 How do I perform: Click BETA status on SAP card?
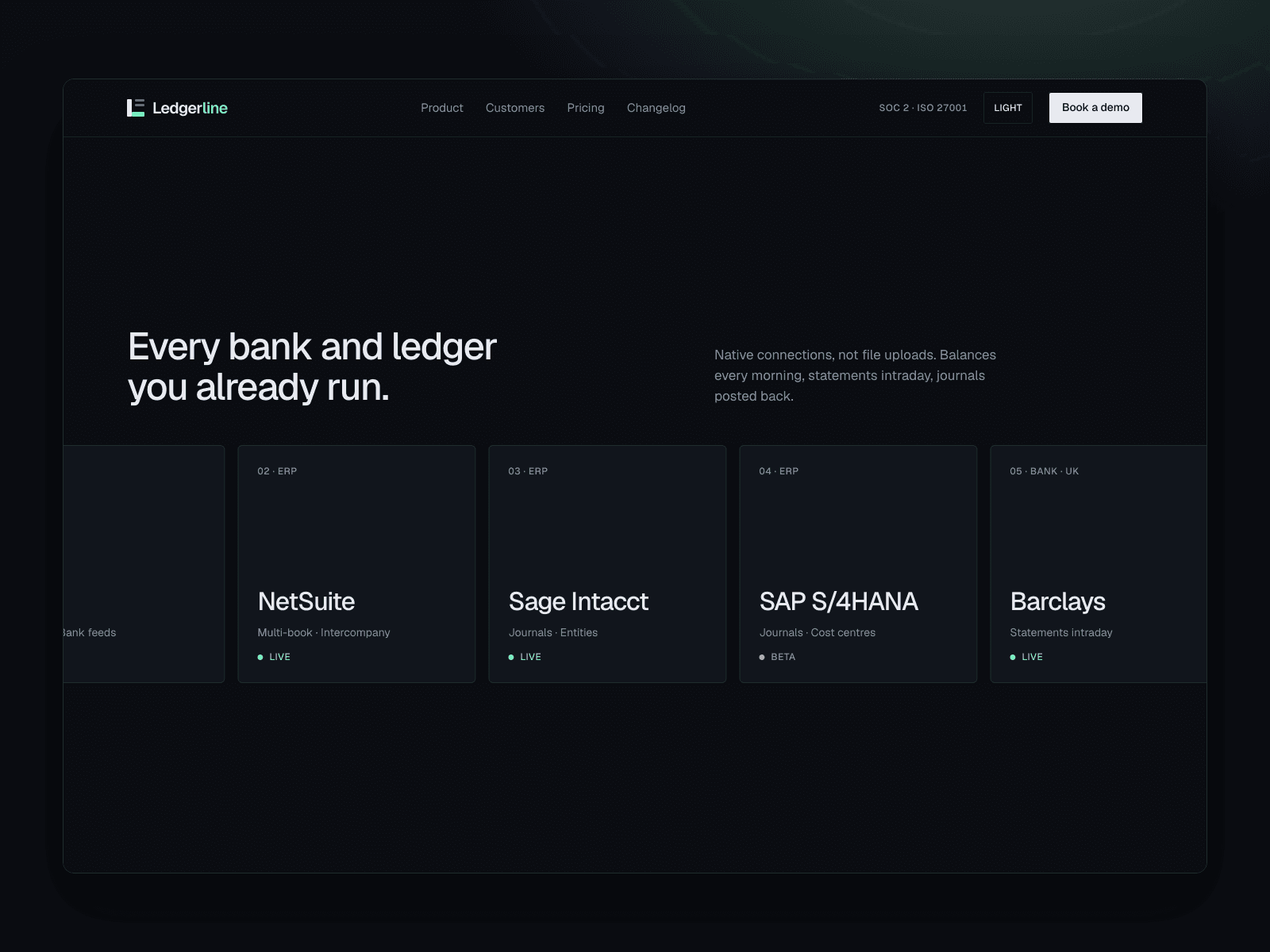click(x=778, y=657)
